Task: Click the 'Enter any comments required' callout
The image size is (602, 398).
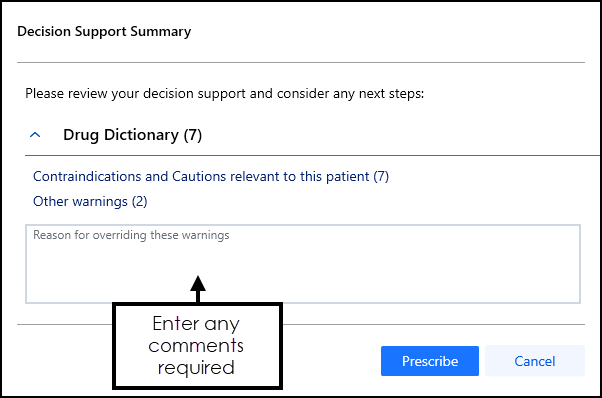Action: click(197, 345)
